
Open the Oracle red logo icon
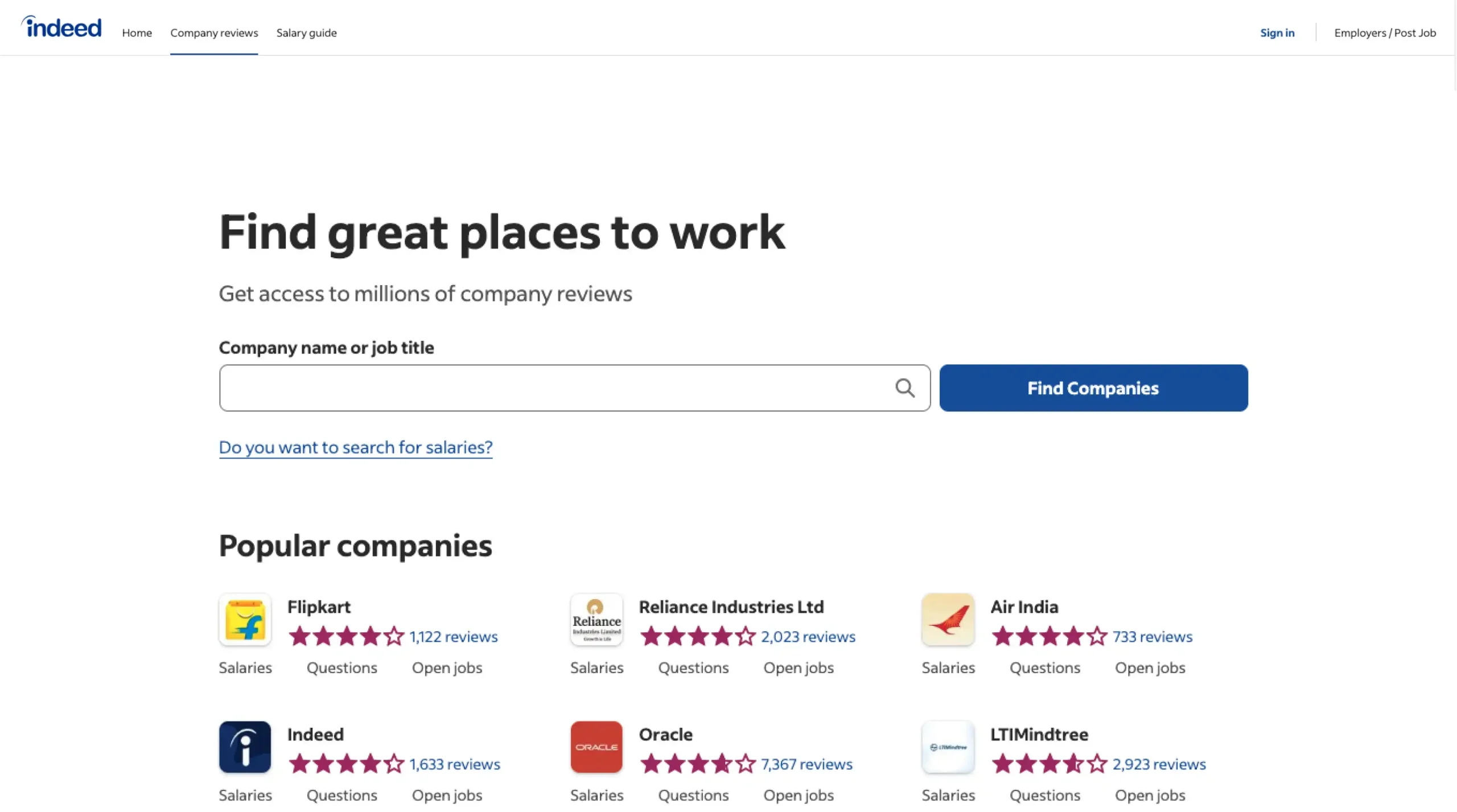[x=596, y=747]
